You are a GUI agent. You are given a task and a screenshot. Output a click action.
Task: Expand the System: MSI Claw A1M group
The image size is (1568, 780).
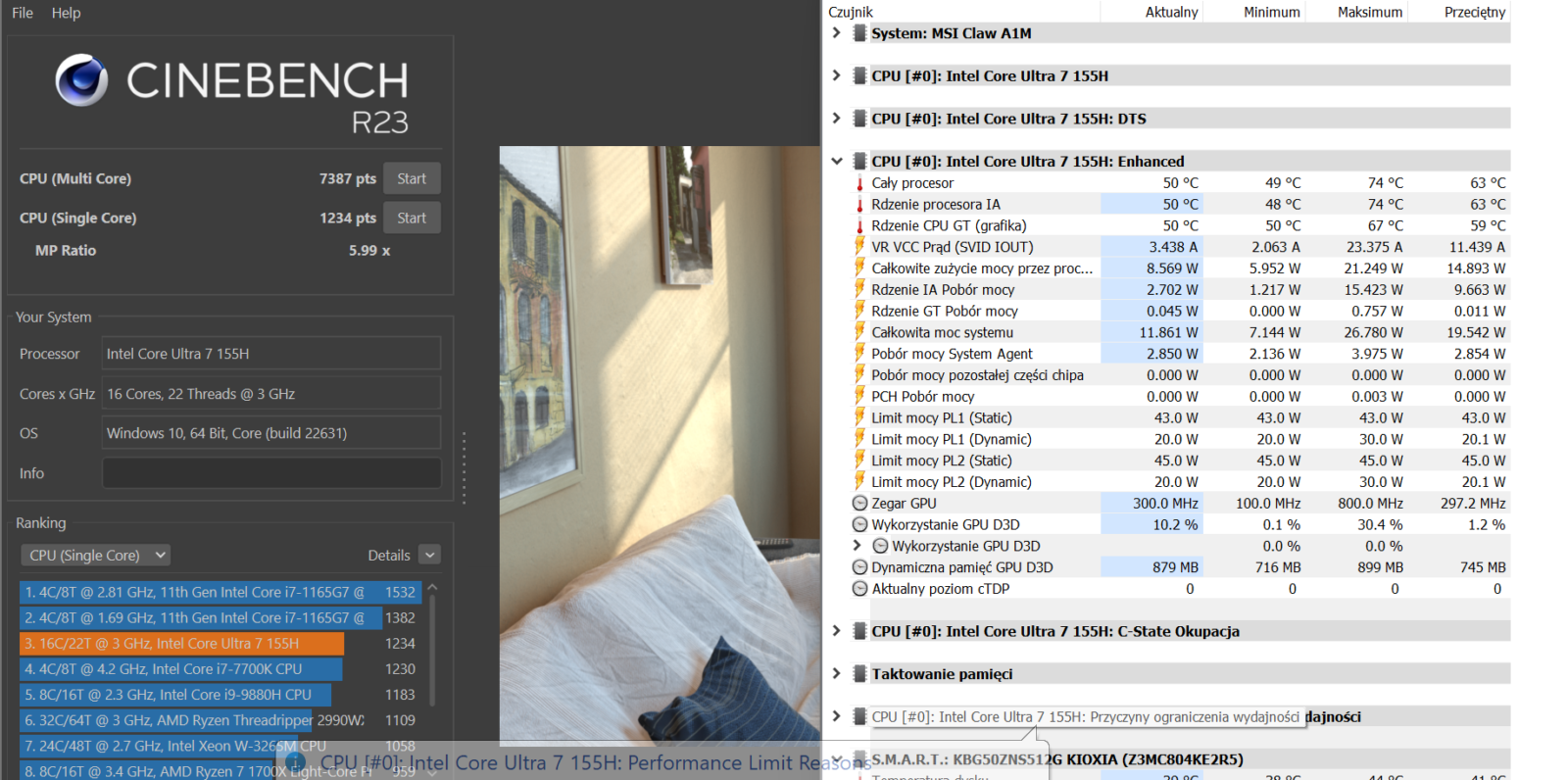click(836, 33)
